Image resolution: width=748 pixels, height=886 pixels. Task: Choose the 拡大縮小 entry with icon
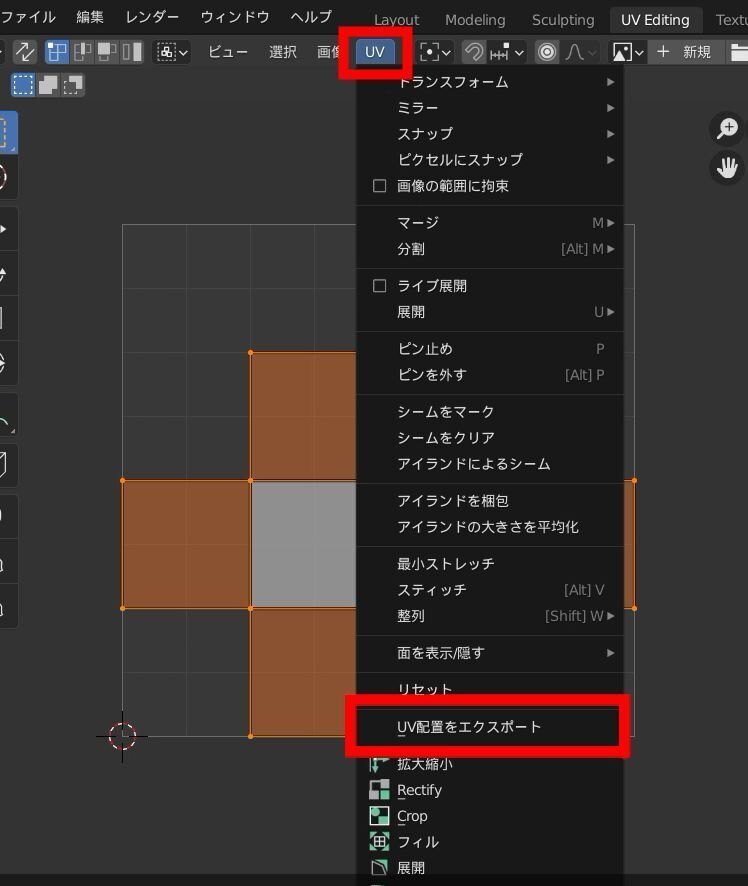pyautogui.click(x=490, y=764)
